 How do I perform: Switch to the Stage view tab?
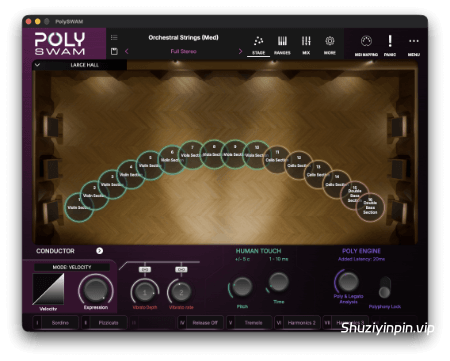pos(258,45)
